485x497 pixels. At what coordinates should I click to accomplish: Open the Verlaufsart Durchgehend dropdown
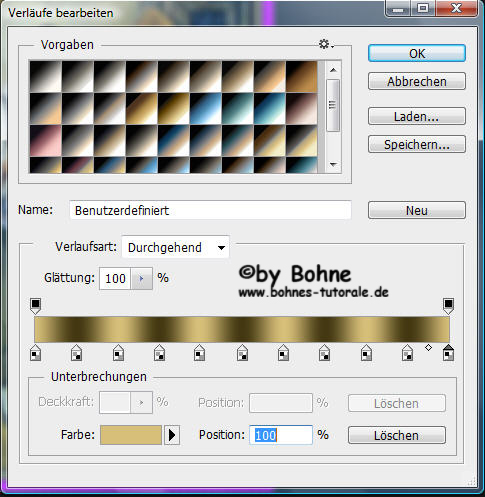175,247
